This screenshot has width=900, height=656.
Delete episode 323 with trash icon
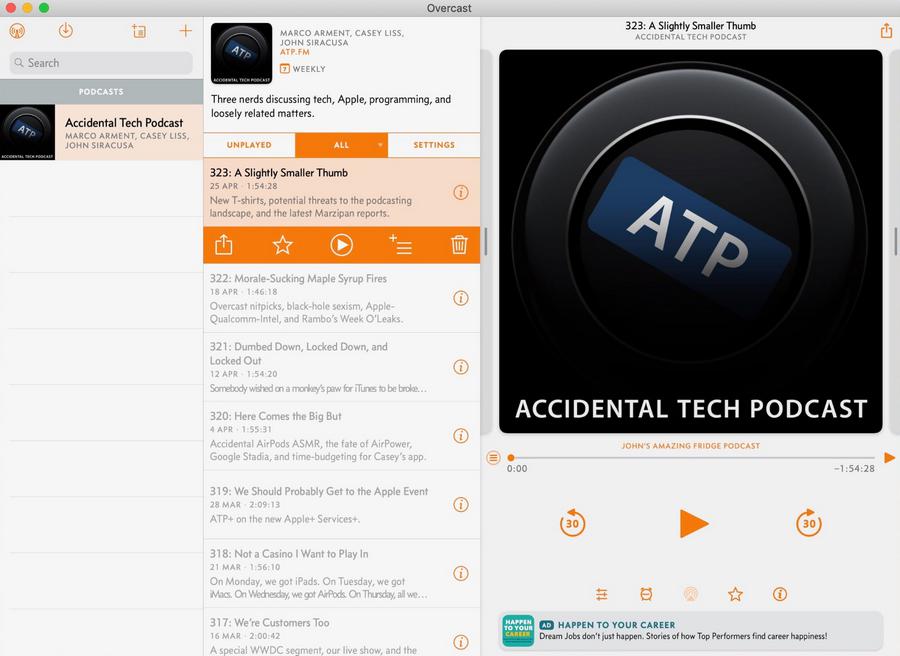(459, 245)
